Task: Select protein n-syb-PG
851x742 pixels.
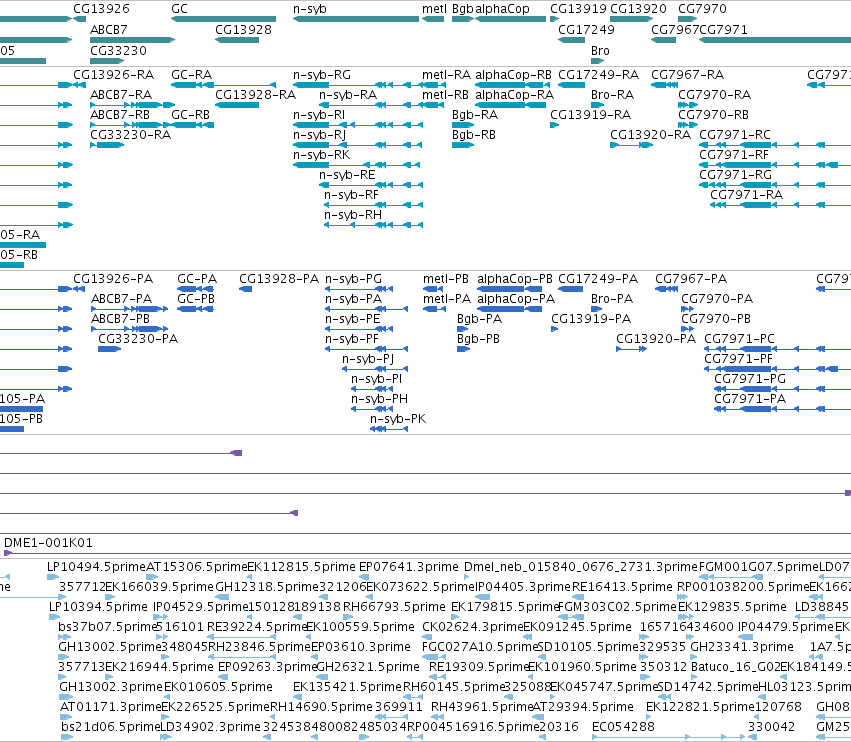Action: pos(353,278)
